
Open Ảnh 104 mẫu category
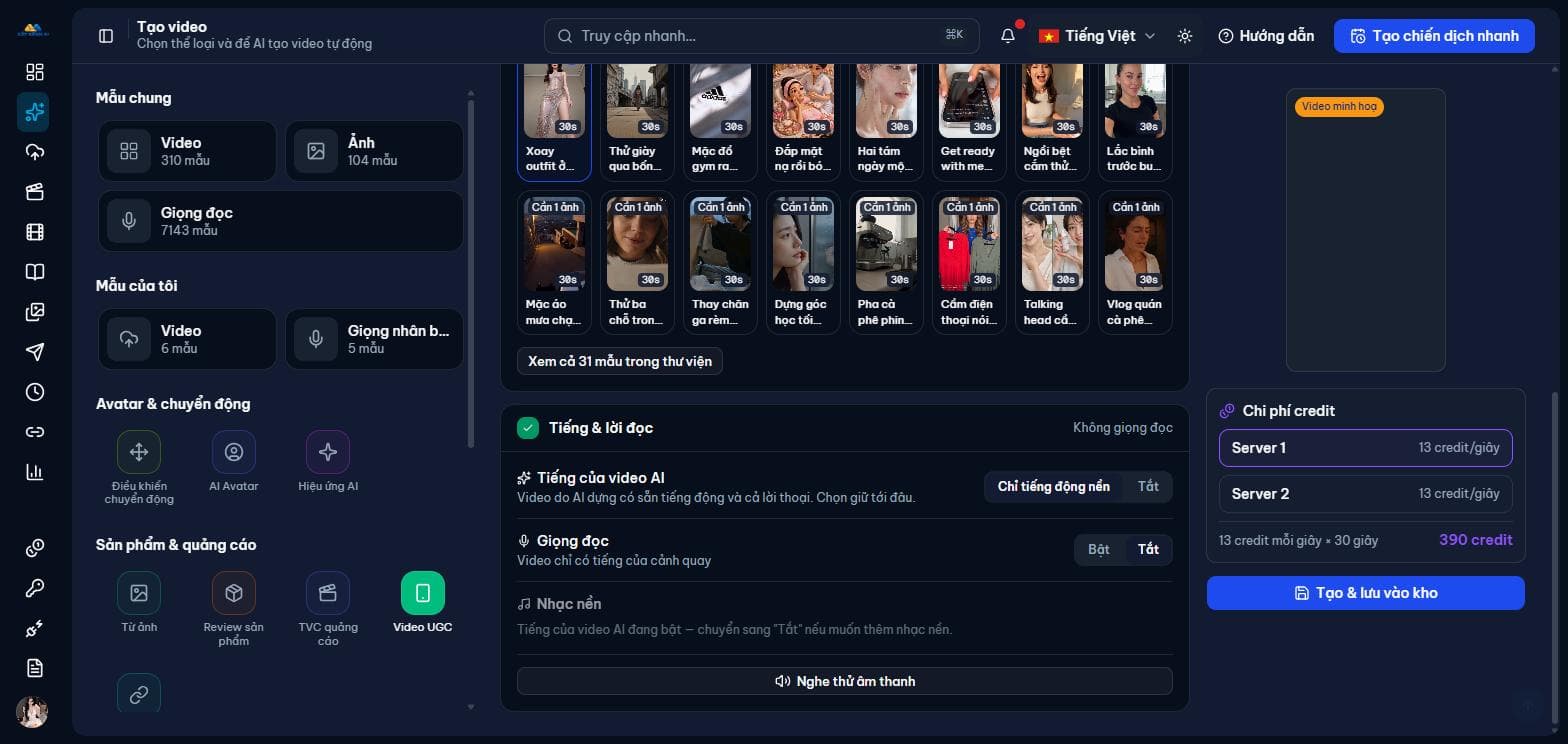coord(374,151)
